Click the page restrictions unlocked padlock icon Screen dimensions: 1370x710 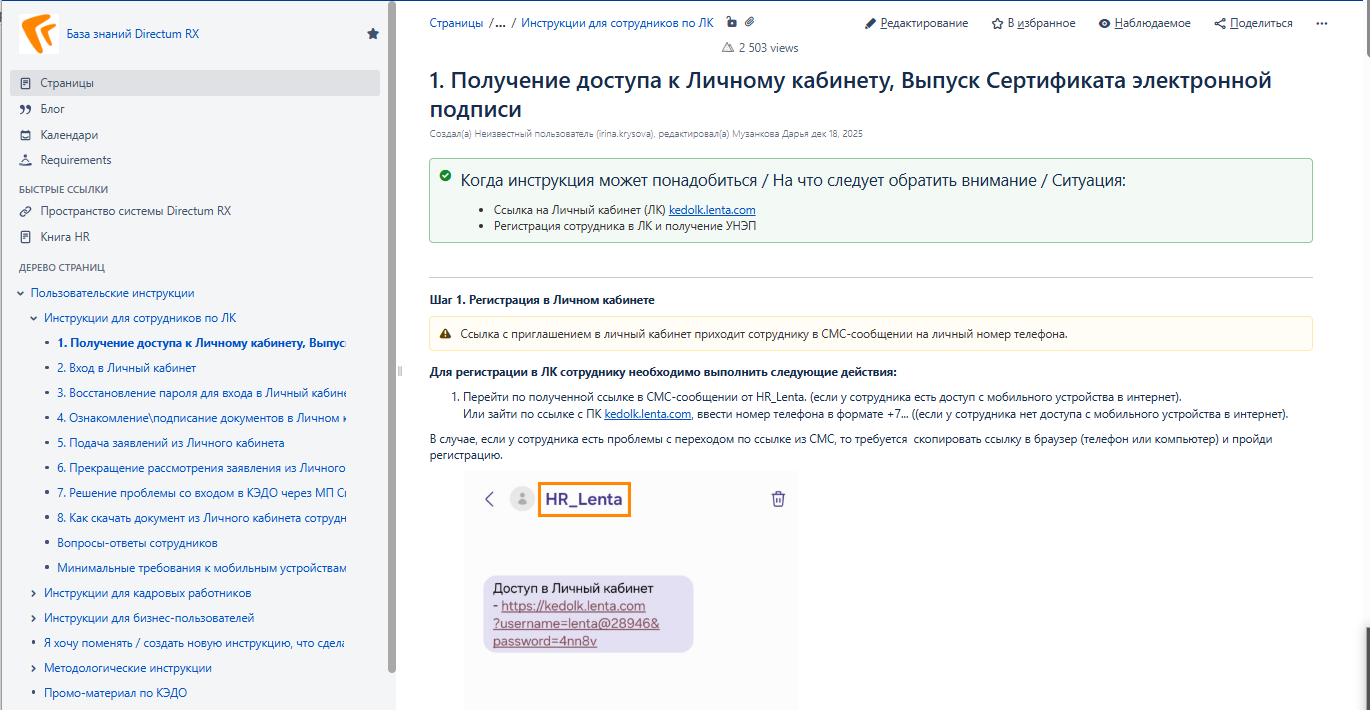731,22
